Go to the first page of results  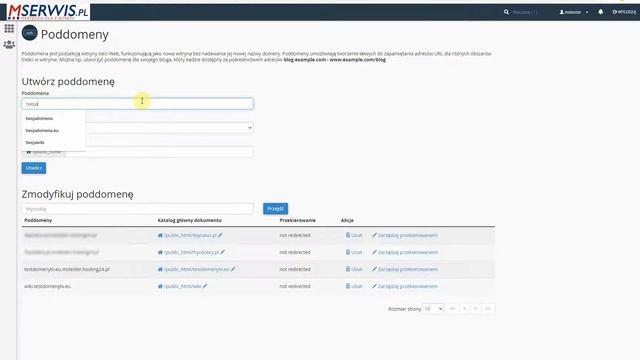(x=452, y=309)
